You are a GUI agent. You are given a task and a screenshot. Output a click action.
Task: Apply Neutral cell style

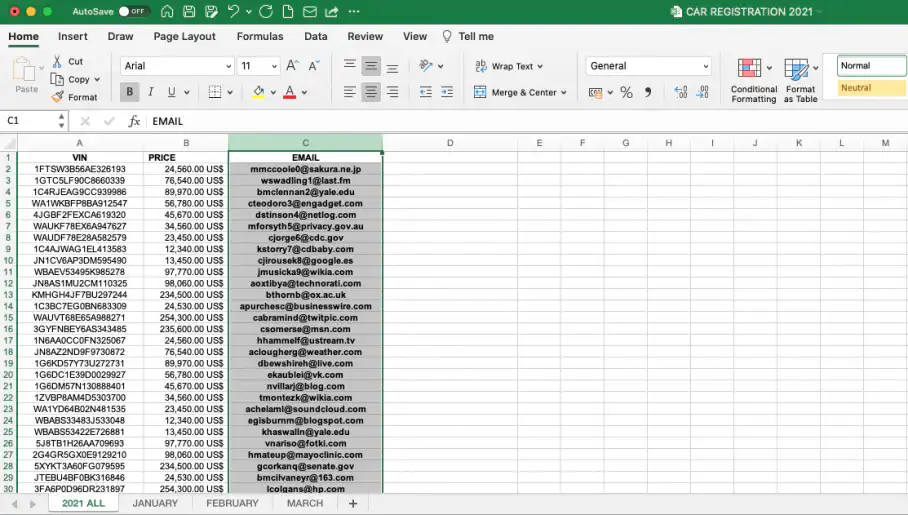pyautogui.click(x=872, y=87)
